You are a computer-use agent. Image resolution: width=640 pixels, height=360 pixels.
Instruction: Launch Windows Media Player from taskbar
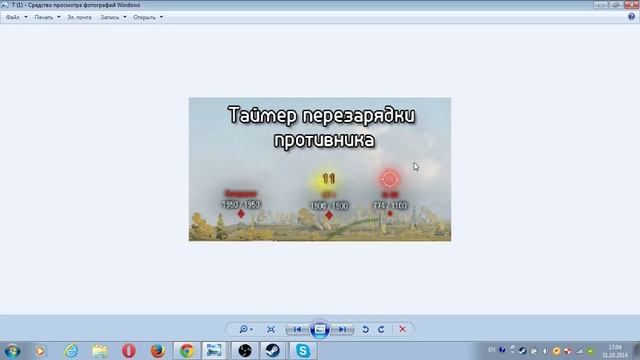(x=40, y=351)
